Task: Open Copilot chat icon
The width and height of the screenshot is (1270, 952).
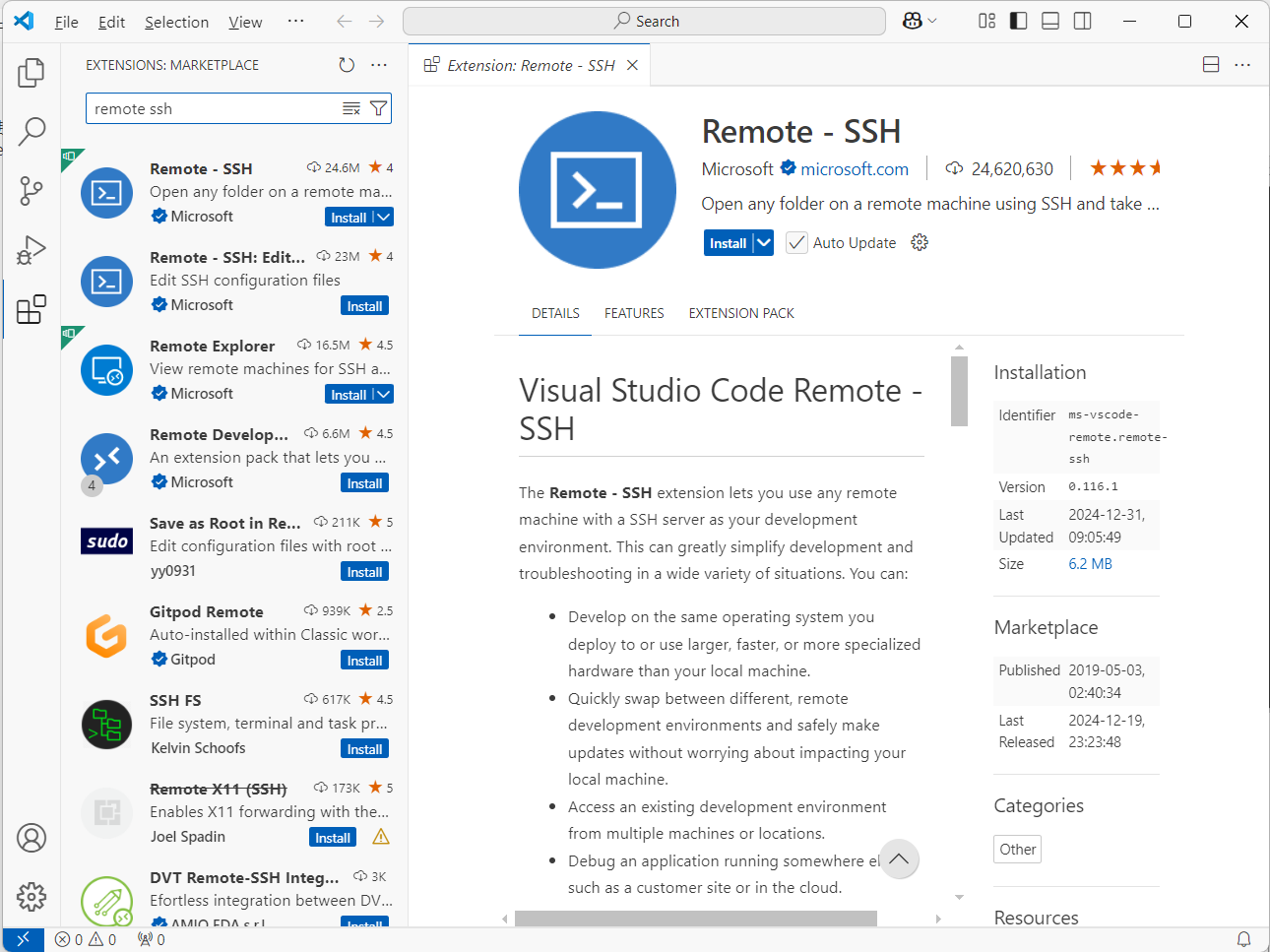Action: pyautogui.click(x=912, y=21)
